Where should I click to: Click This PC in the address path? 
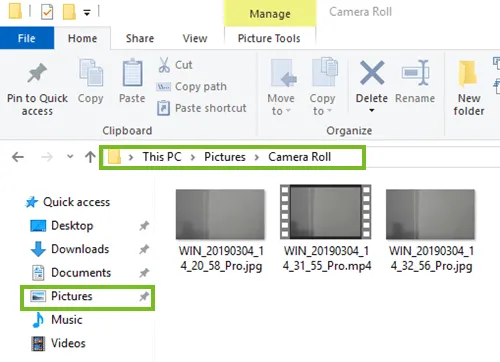tap(162, 157)
